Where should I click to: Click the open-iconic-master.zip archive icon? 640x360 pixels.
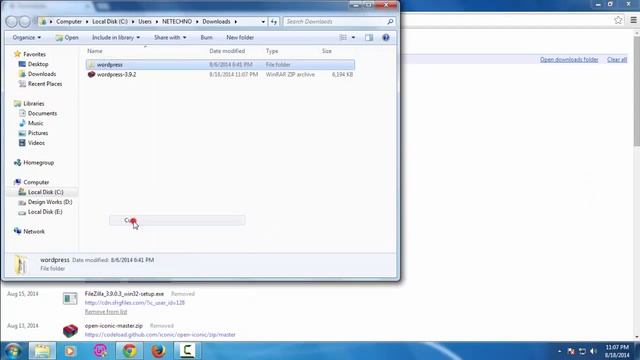point(70,330)
